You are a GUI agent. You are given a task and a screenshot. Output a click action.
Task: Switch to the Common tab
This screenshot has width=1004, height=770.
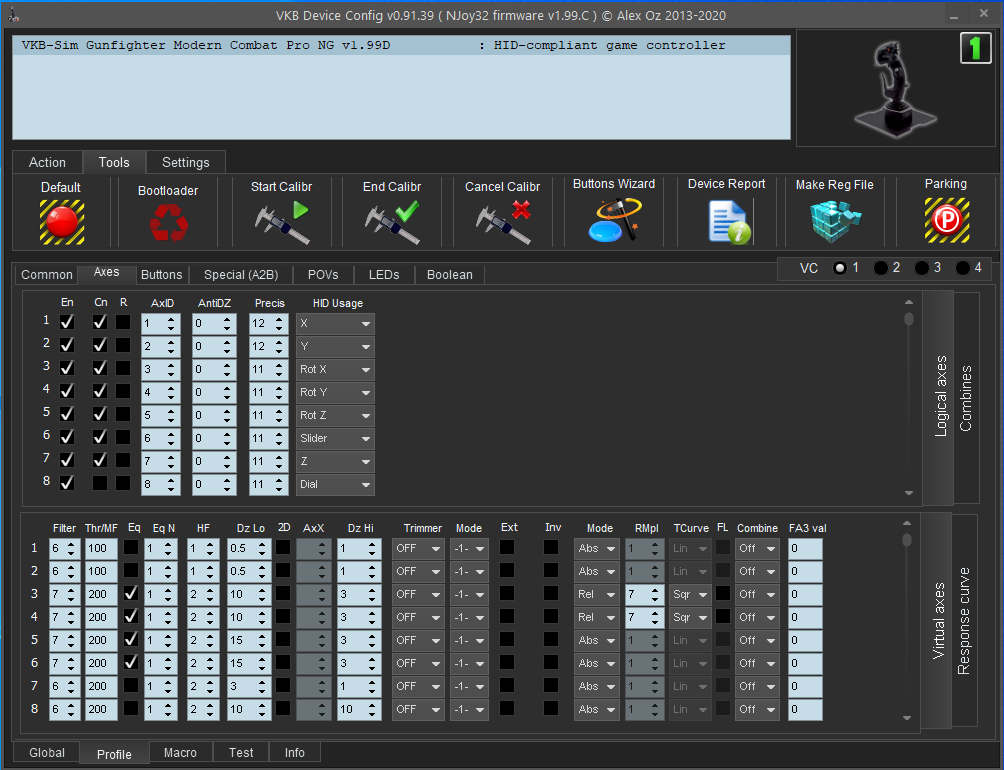[47, 275]
